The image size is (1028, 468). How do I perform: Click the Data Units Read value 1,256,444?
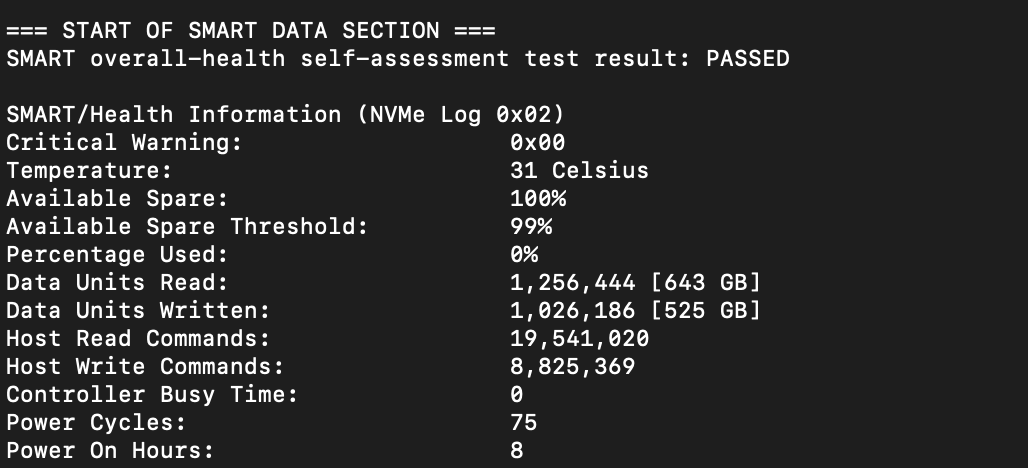(572, 283)
